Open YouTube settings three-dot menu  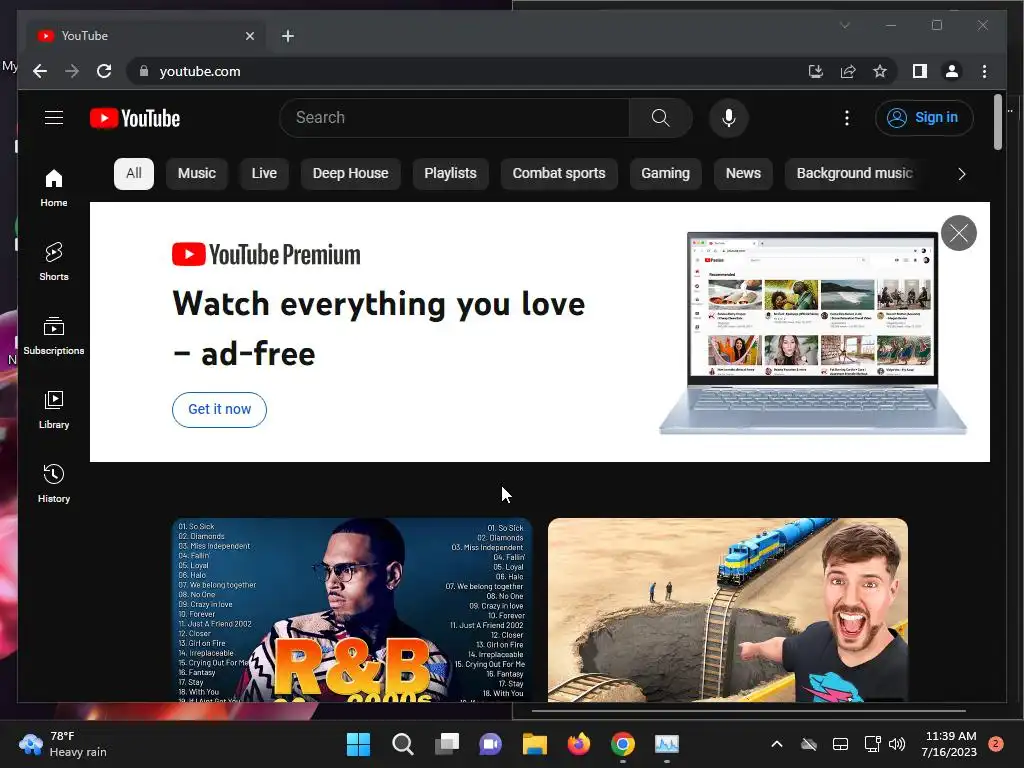pos(847,118)
